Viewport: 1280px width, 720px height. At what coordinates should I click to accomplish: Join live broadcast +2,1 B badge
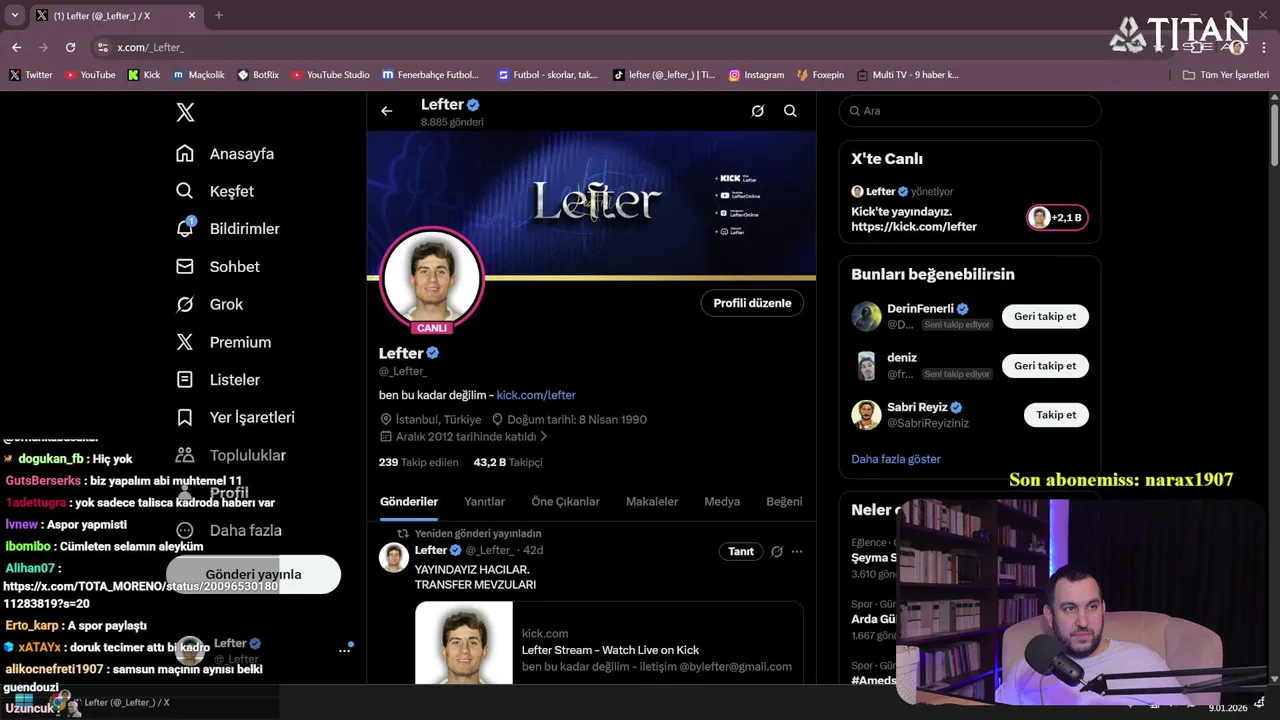[1057, 217]
